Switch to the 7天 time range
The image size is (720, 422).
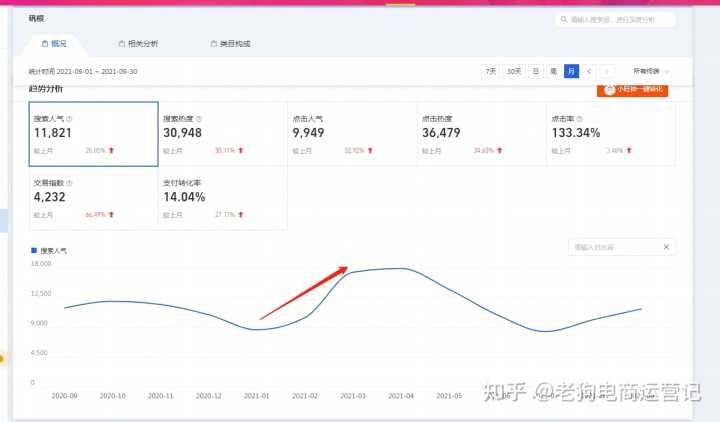pyautogui.click(x=490, y=71)
